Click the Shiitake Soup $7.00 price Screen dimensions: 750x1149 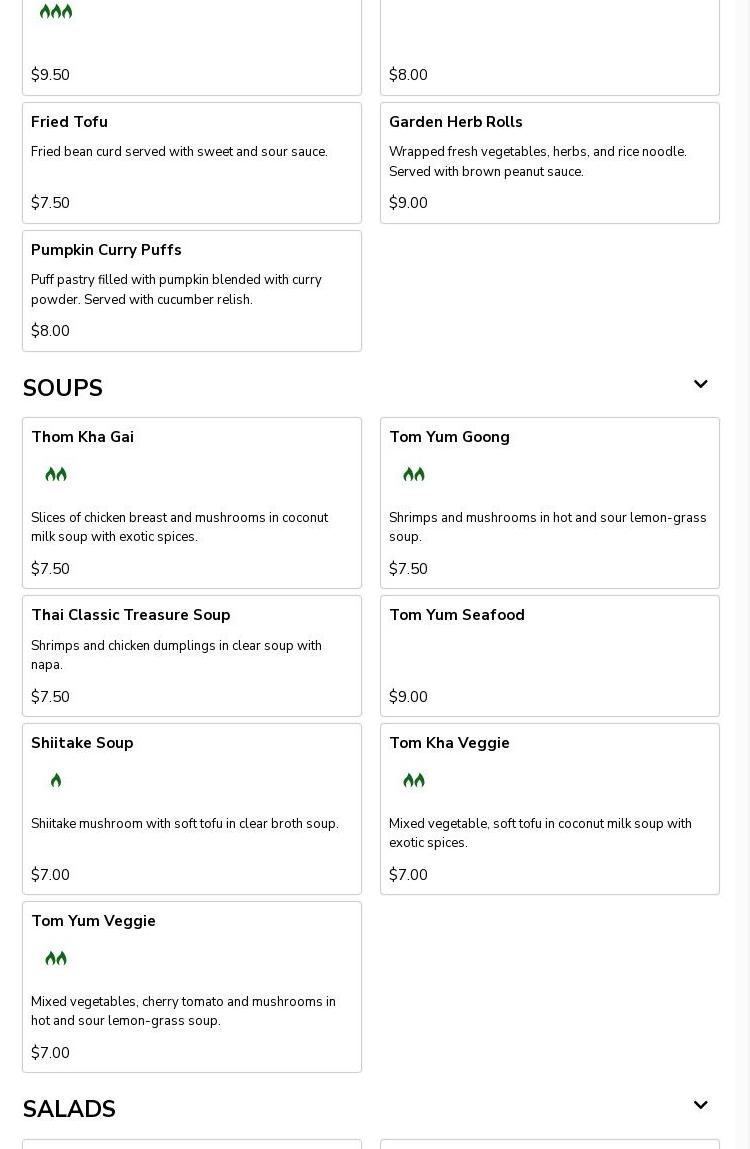[x=50, y=875]
